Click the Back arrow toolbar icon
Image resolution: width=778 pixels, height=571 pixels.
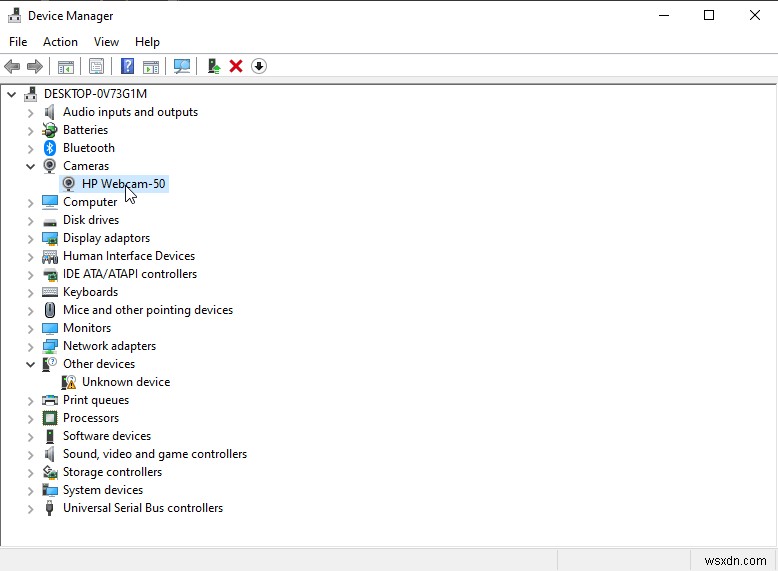pos(12,66)
